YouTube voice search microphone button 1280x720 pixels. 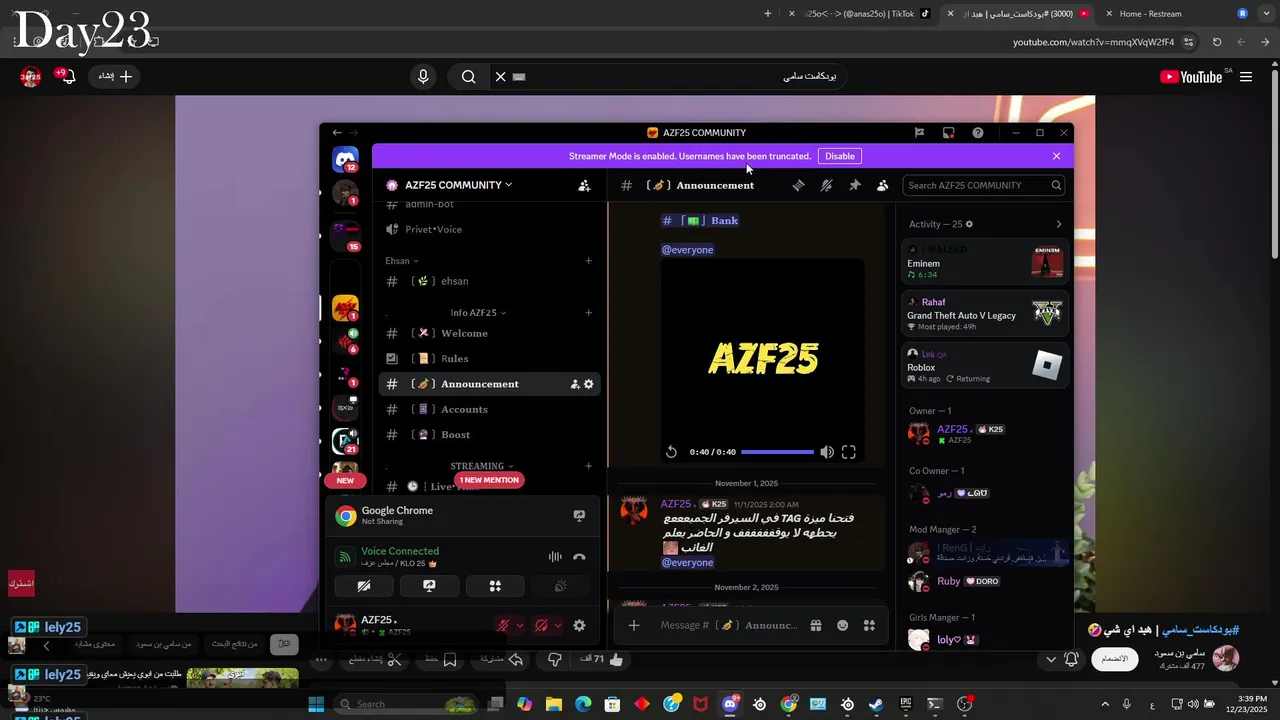pyautogui.click(x=423, y=77)
